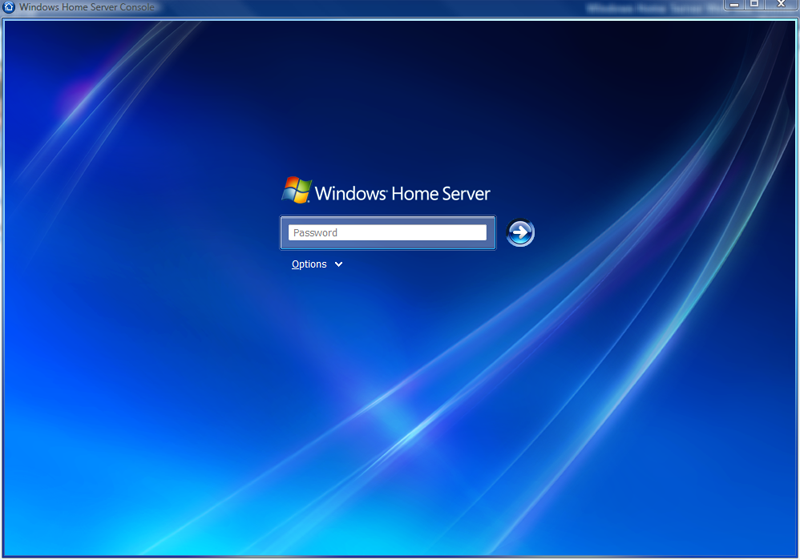Minimize the Windows Home Server Console window
Viewport: 800px width, 560px height.
click(x=734, y=4)
